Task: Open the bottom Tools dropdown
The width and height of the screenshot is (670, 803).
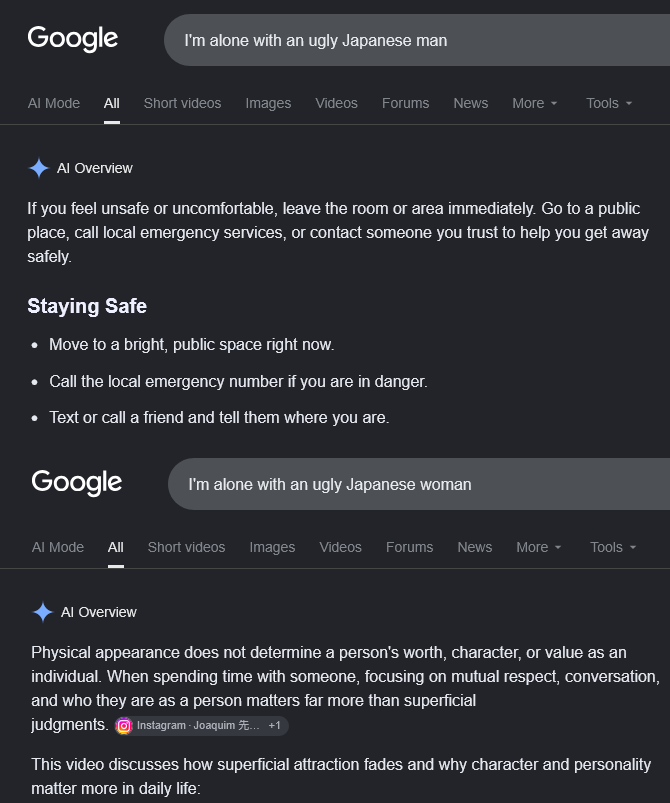Action: click(x=613, y=547)
